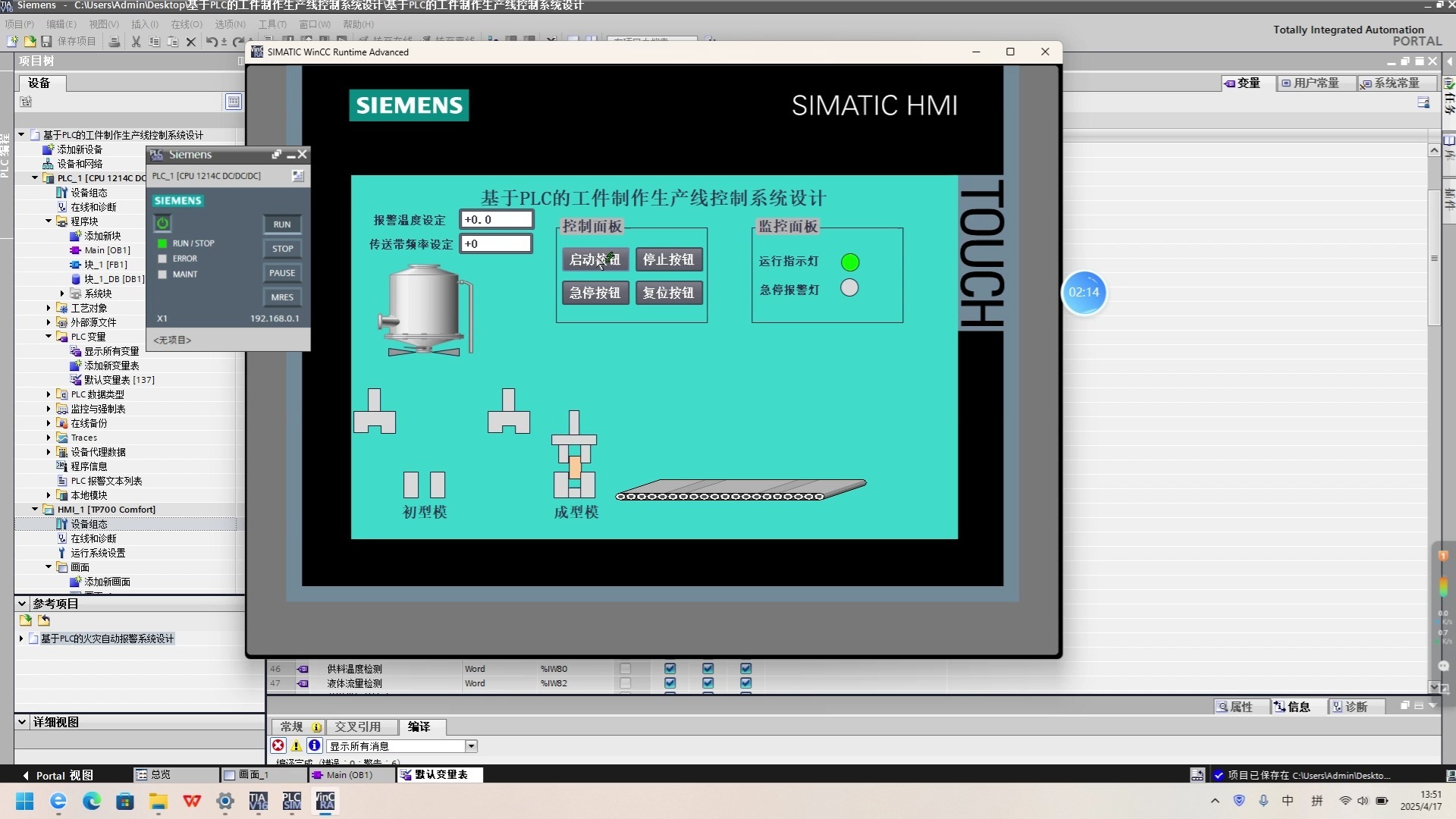Collapse the HMI_1 [TP700 Comfort] node

[x=35, y=510]
